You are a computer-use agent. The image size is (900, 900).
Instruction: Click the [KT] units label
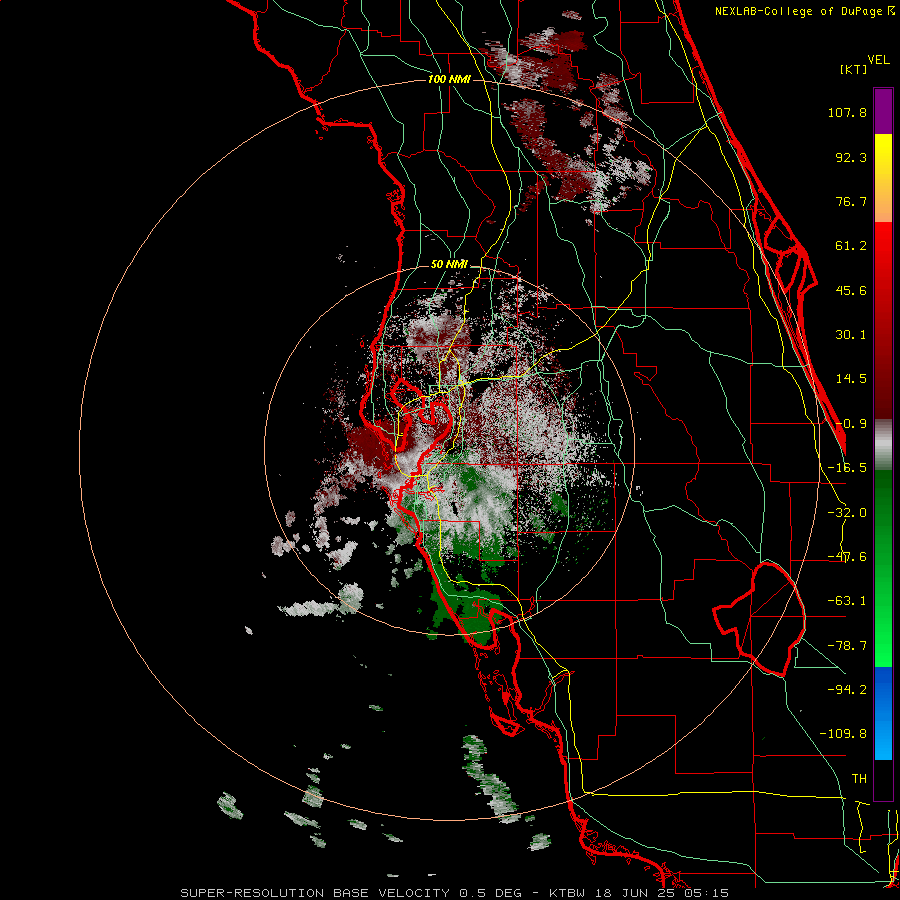coord(854,69)
